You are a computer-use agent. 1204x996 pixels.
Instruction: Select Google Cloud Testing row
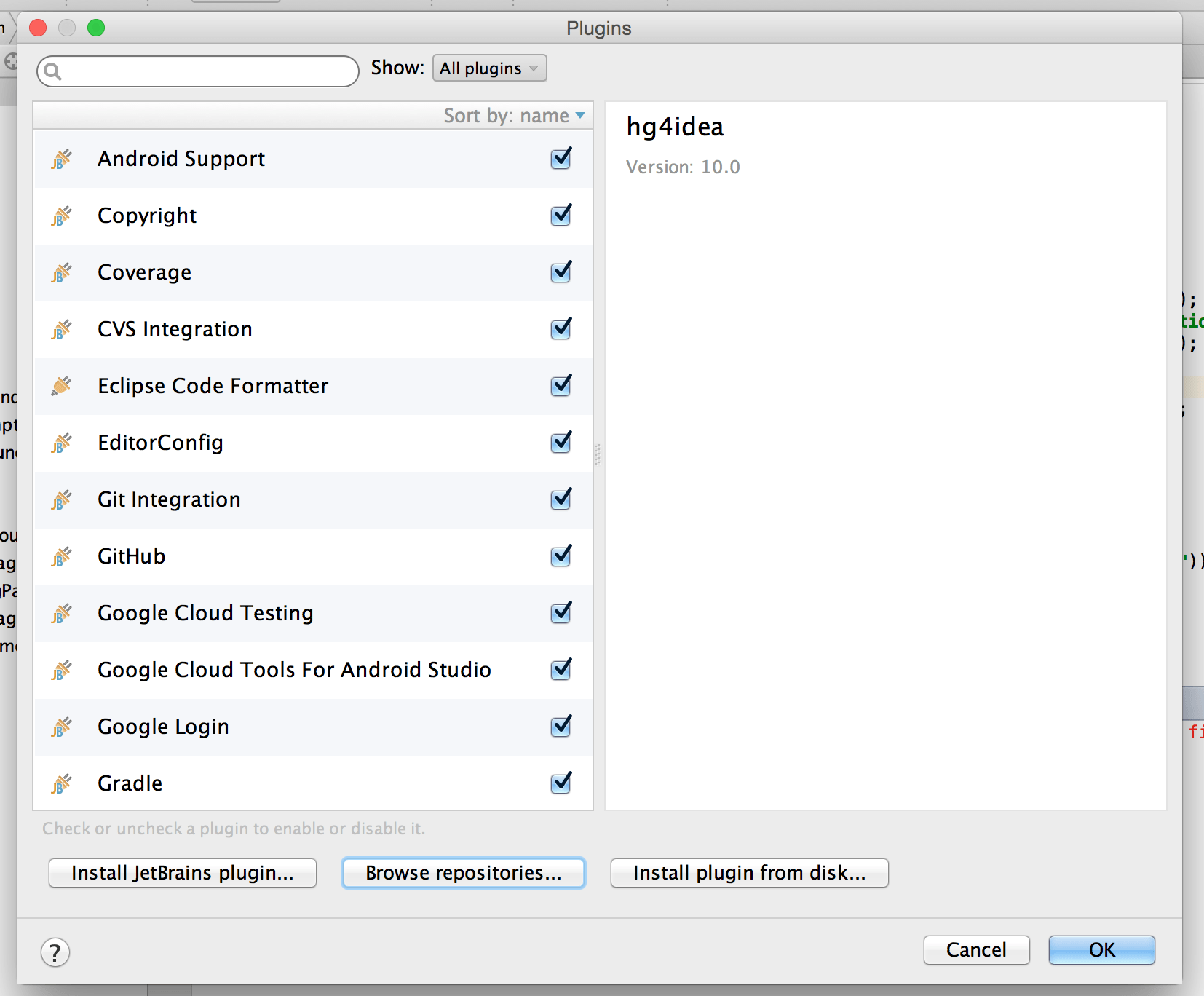click(x=313, y=613)
